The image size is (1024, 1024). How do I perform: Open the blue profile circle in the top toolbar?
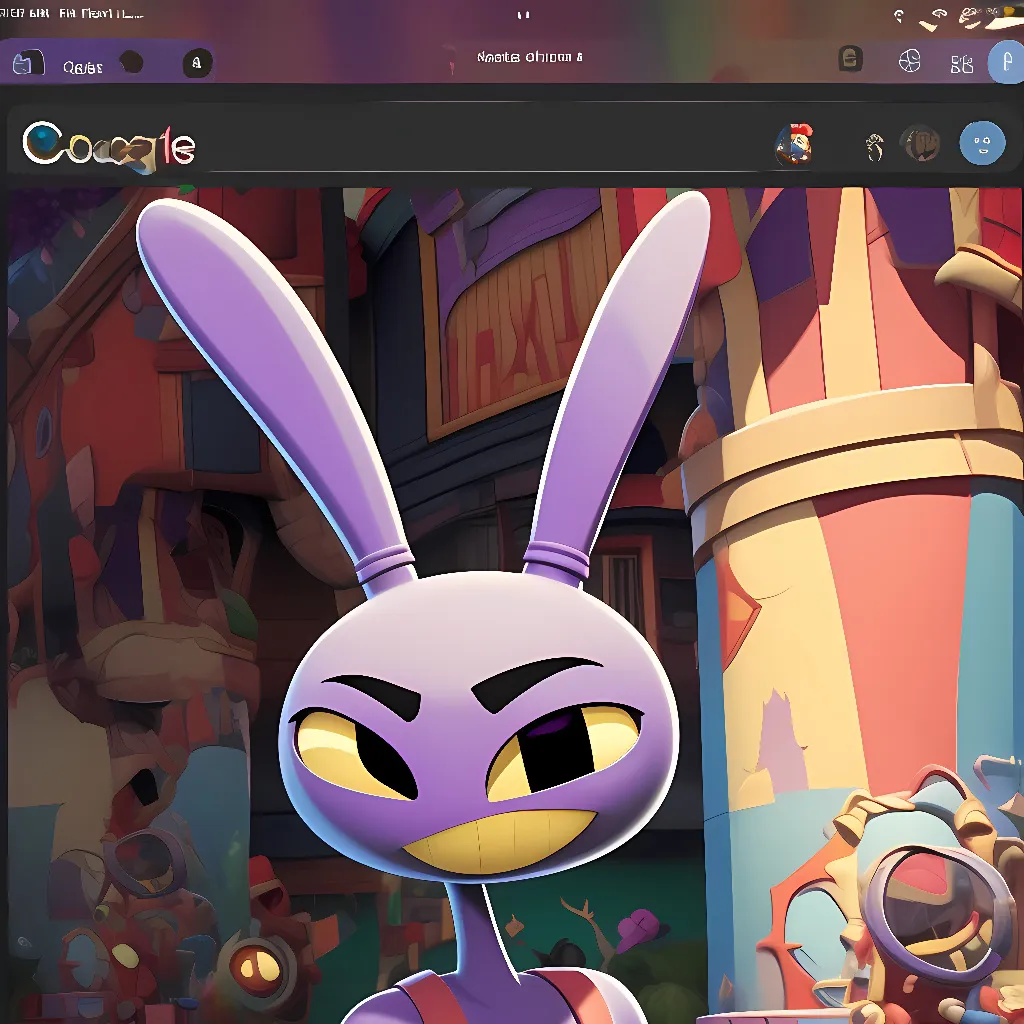coord(1006,62)
